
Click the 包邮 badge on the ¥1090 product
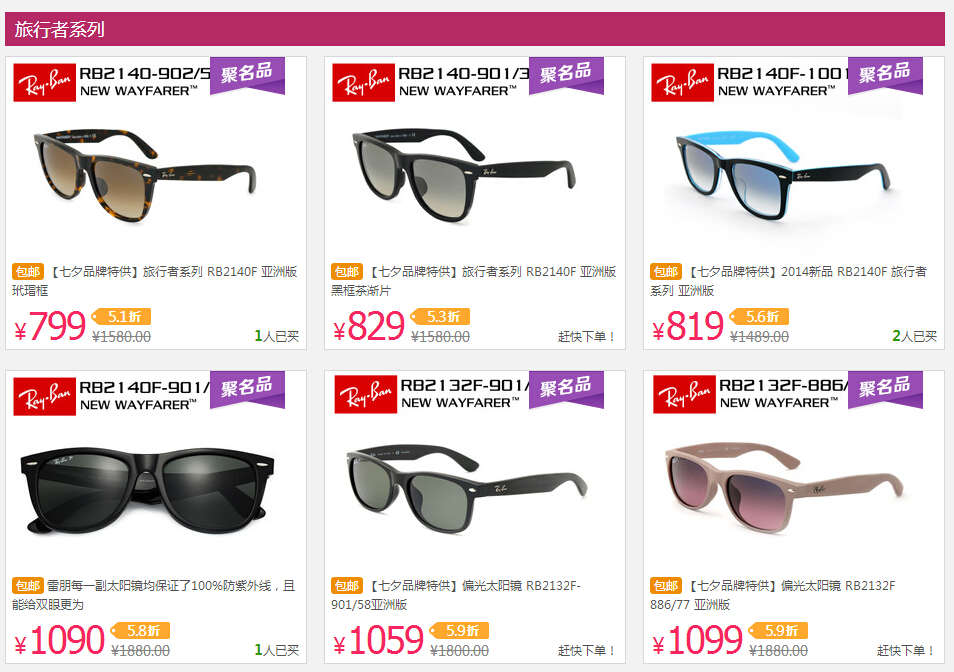(x=28, y=585)
